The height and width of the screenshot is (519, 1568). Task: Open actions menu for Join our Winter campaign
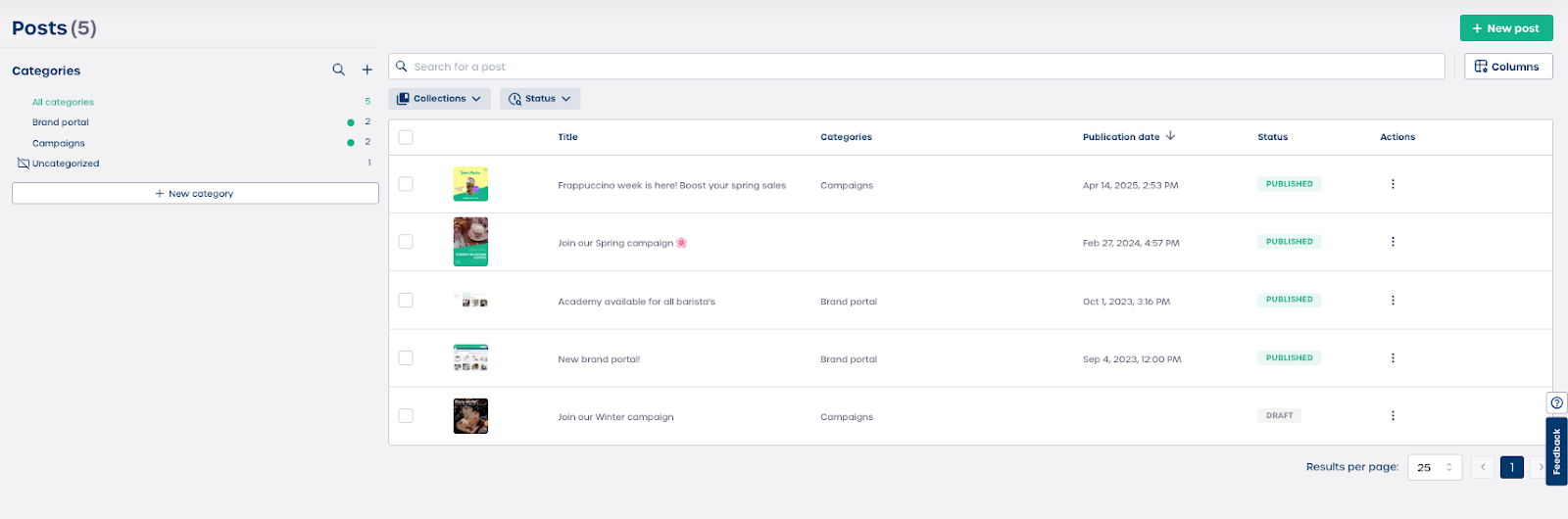(x=1393, y=416)
